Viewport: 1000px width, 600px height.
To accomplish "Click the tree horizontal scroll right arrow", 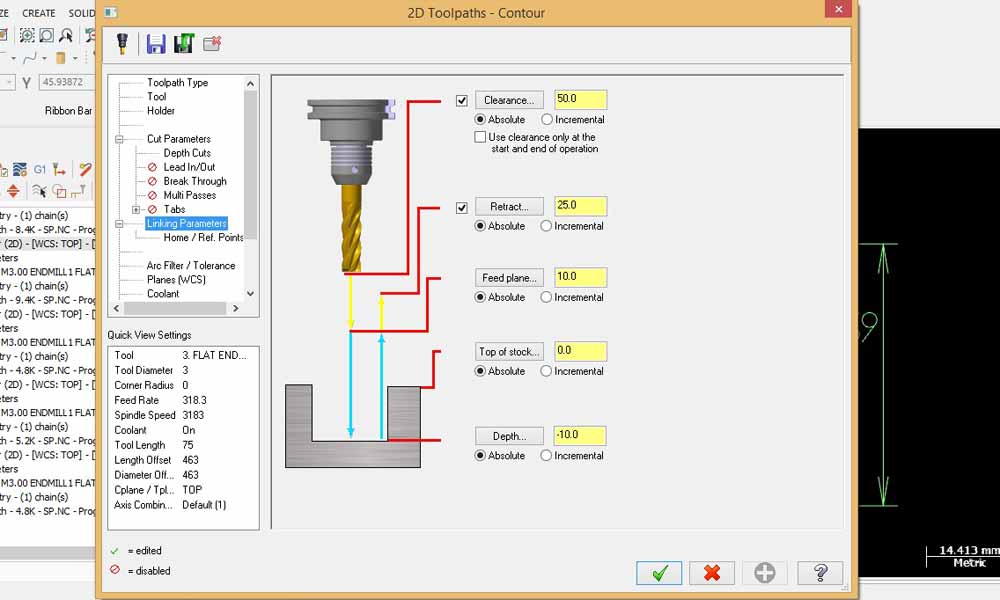I will pos(235,309).
